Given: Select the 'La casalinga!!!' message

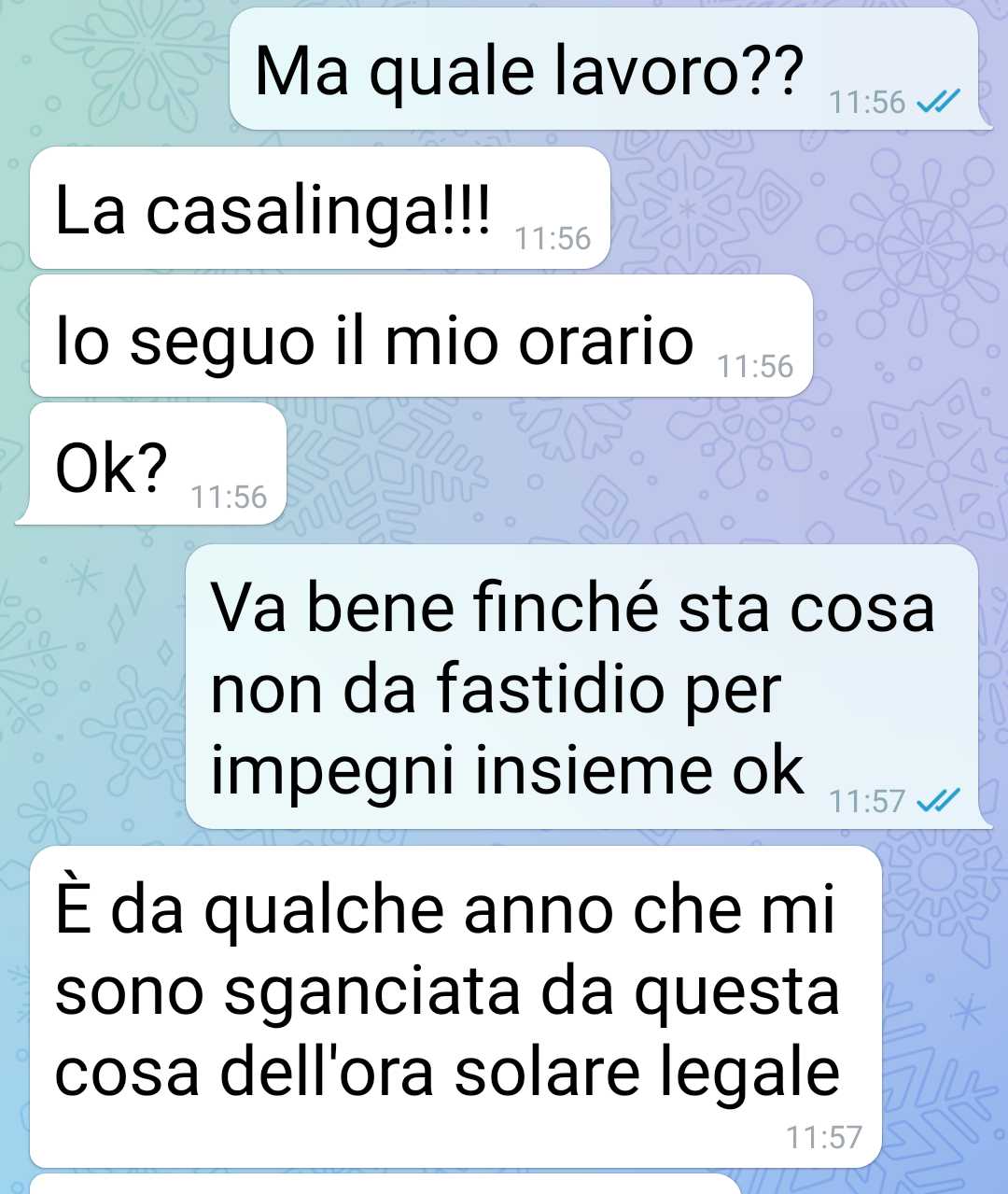Looking at the screenshot, I should [x=320, y=207].
